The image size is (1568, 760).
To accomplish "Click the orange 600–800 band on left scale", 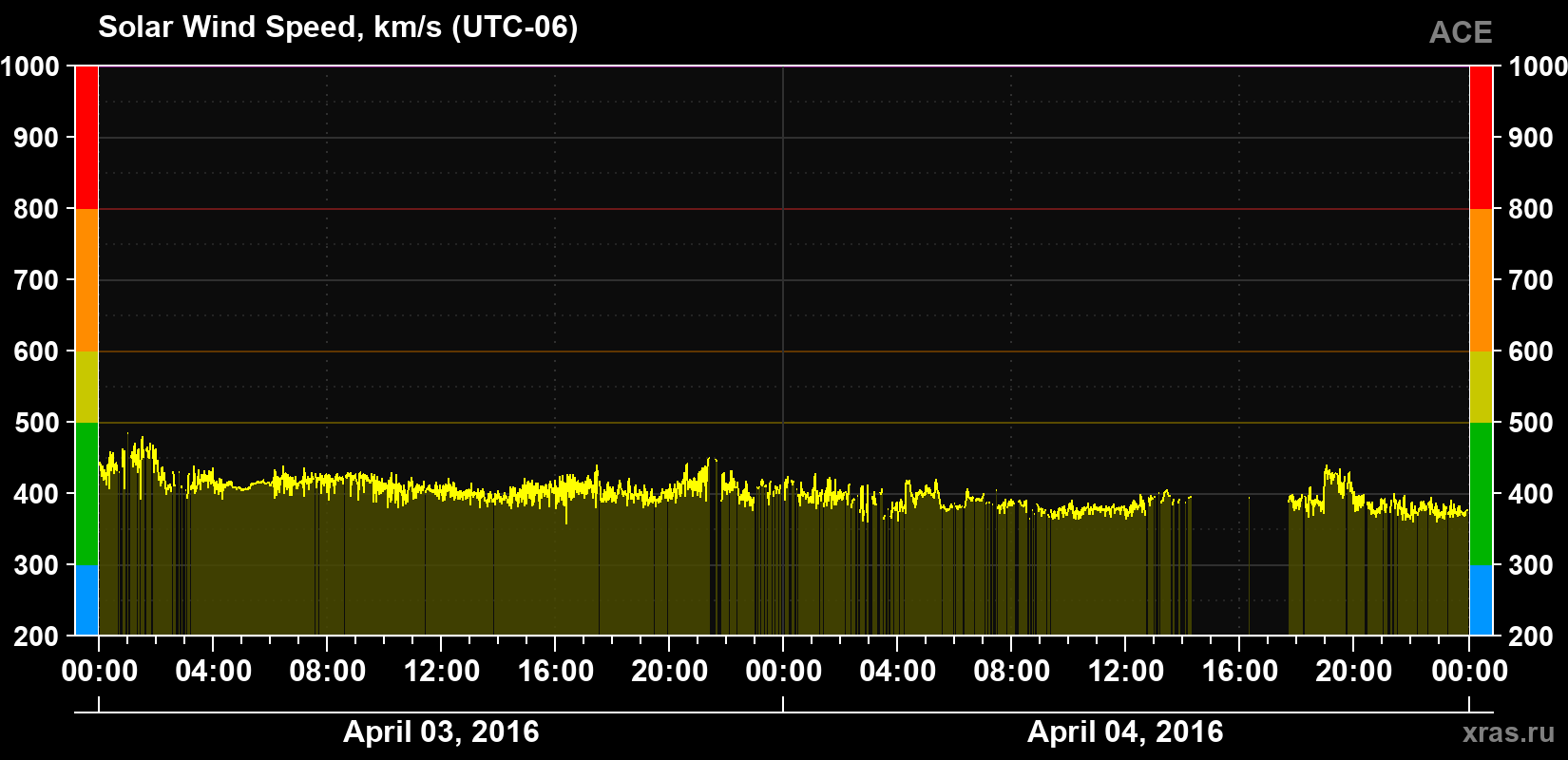I will (x=86, y=280).
